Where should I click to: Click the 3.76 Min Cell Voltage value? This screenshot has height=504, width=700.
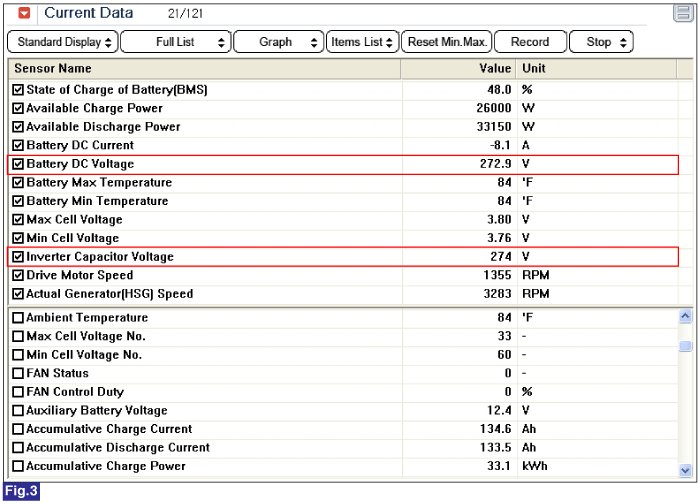[x=499, y=238]
